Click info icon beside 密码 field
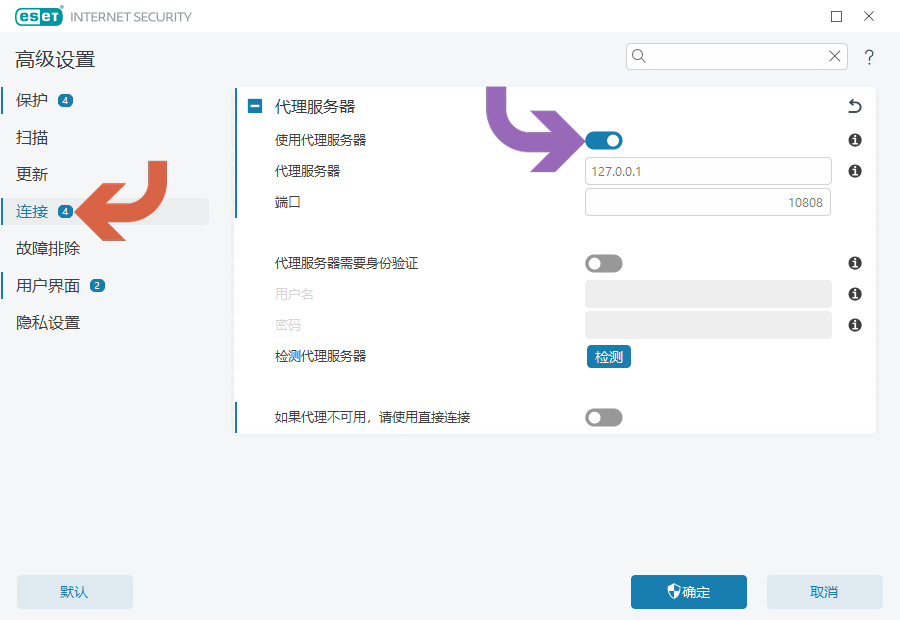Viewport: 900px width, 620px height. coord(855,325)
